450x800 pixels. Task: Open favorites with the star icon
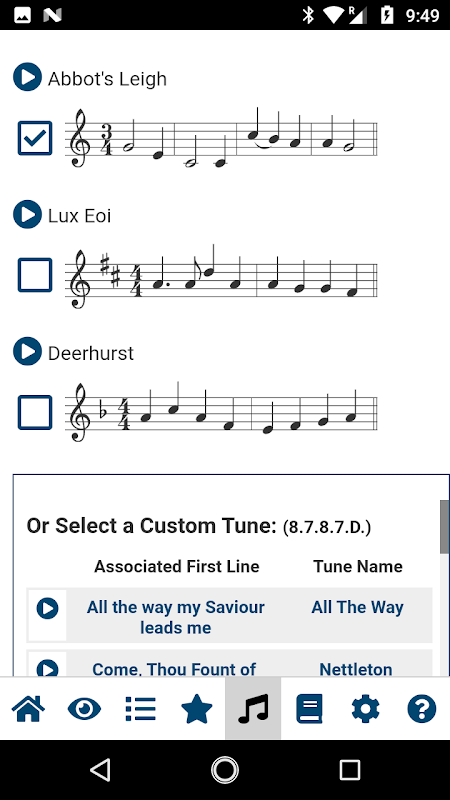(197, 709)
